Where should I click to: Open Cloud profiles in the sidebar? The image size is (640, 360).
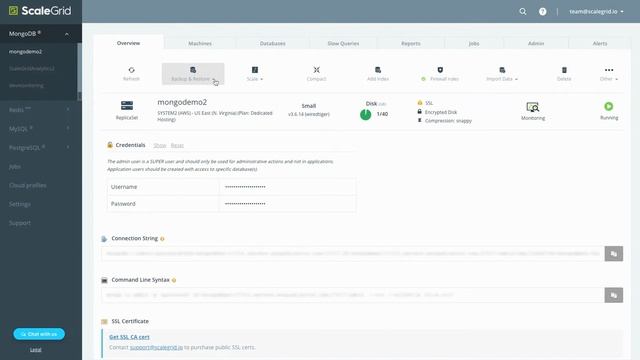click(x=27, y=185)
